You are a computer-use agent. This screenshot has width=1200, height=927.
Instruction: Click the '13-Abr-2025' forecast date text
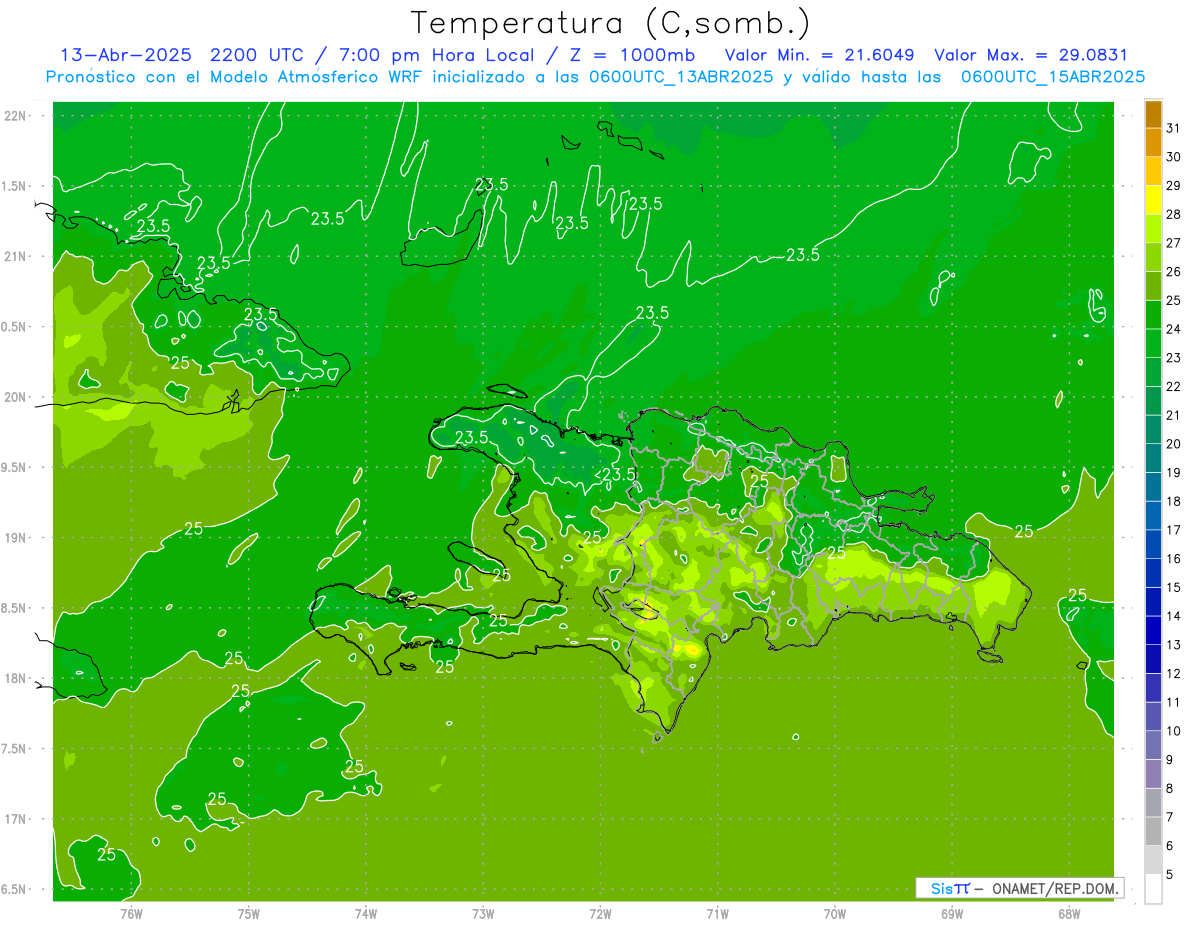click(127, 54)
